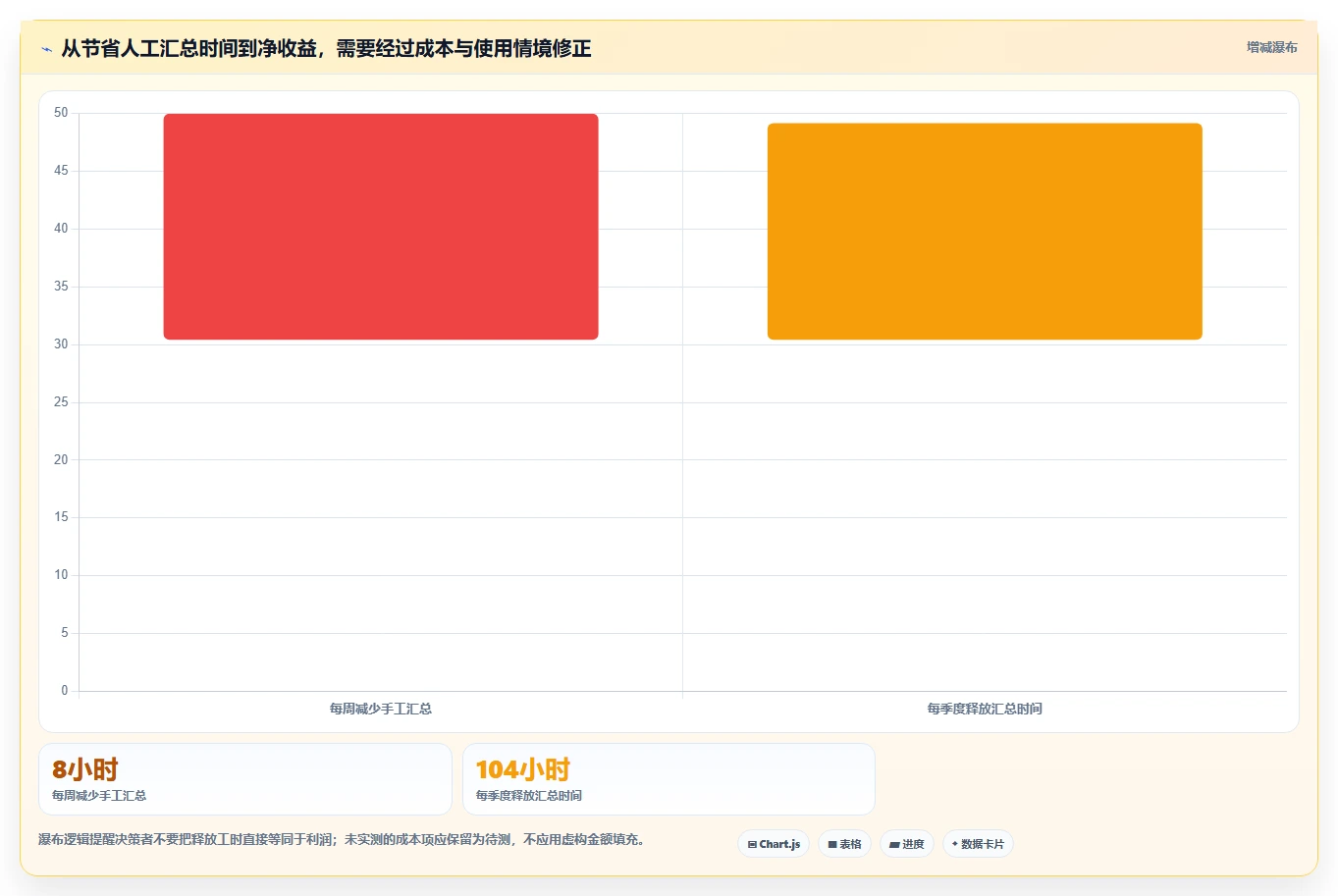Select the 表格 chip
This screenshot has height=896, width=1338.
pos(844,844)
